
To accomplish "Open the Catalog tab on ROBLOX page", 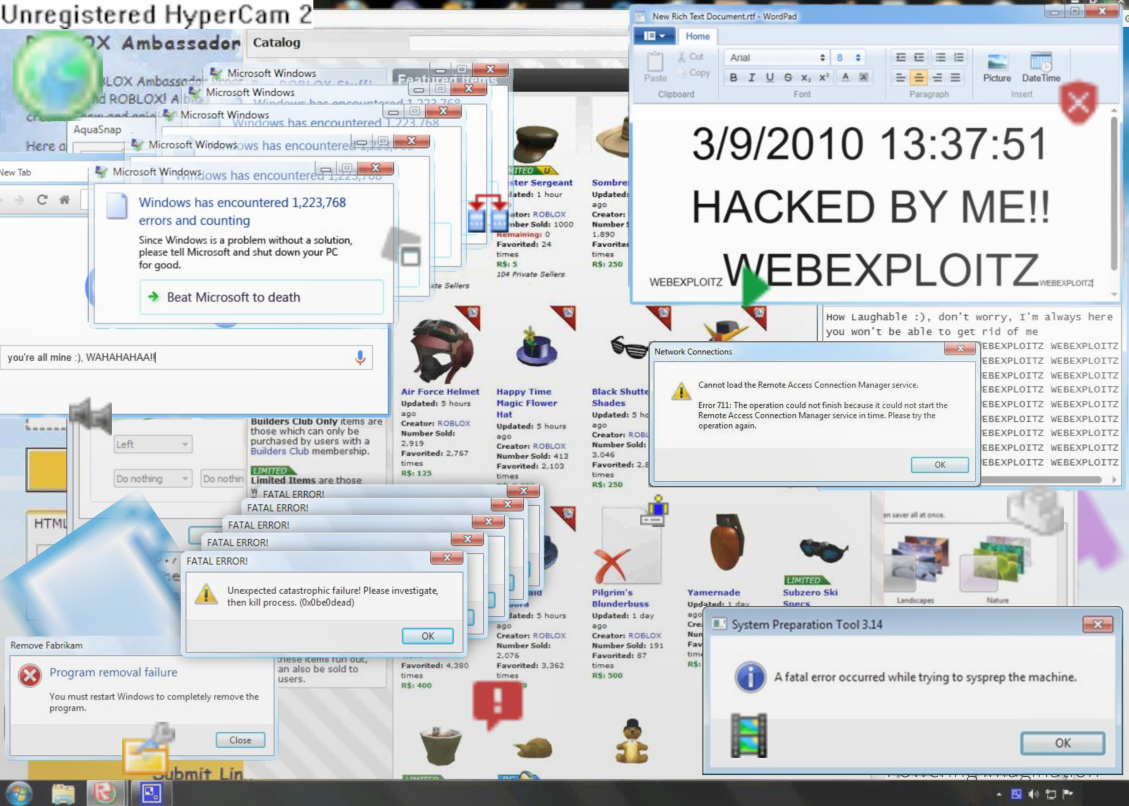I will pos(276,42).
